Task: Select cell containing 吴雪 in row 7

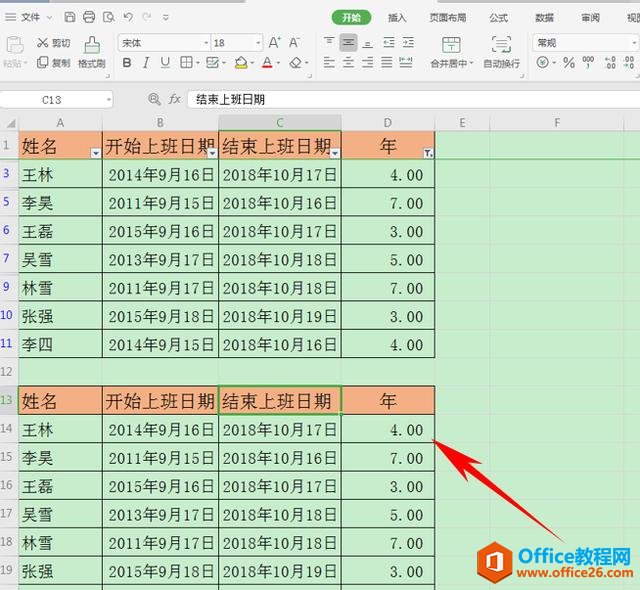Action: [x=60, y=259]
